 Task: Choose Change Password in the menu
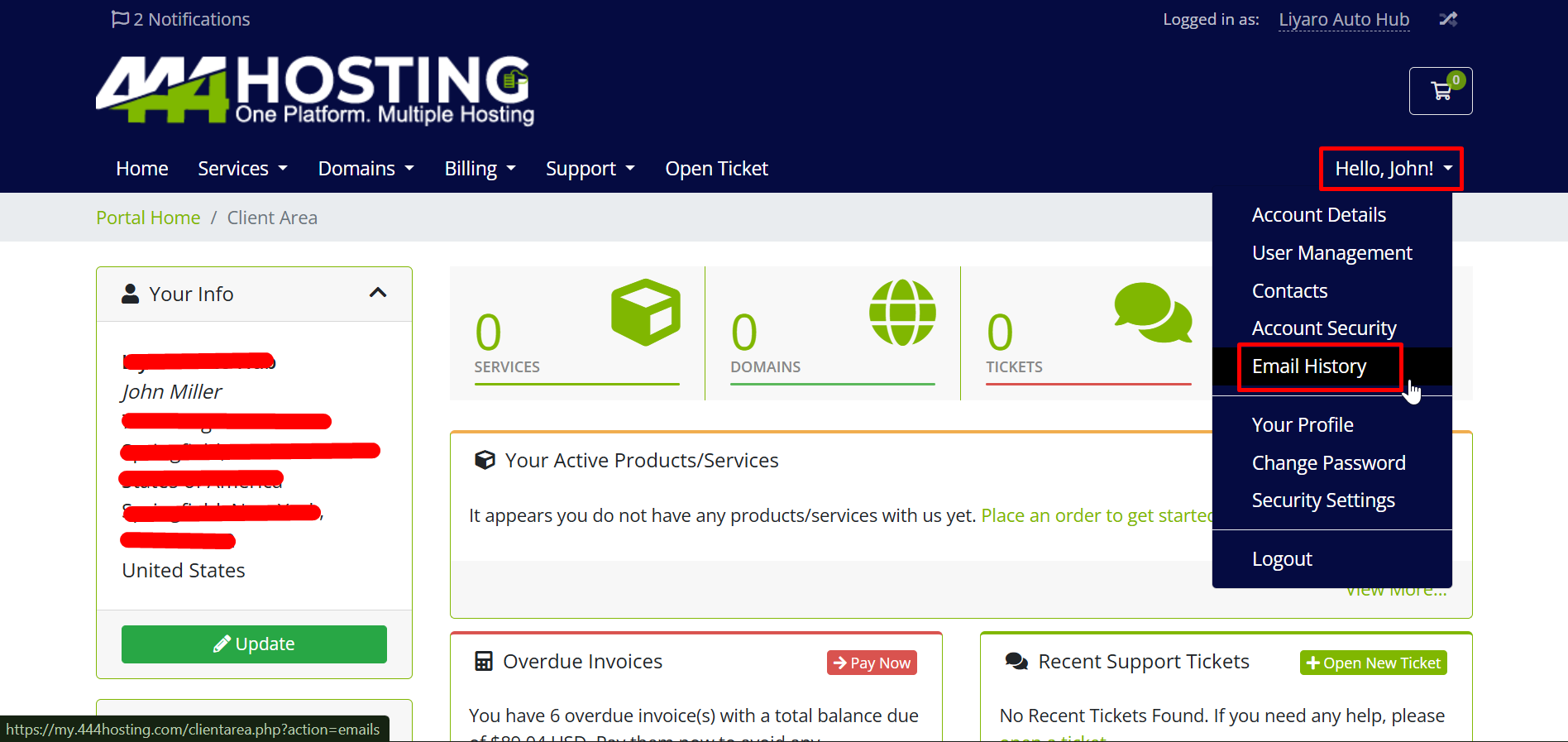coord(1328,463)
